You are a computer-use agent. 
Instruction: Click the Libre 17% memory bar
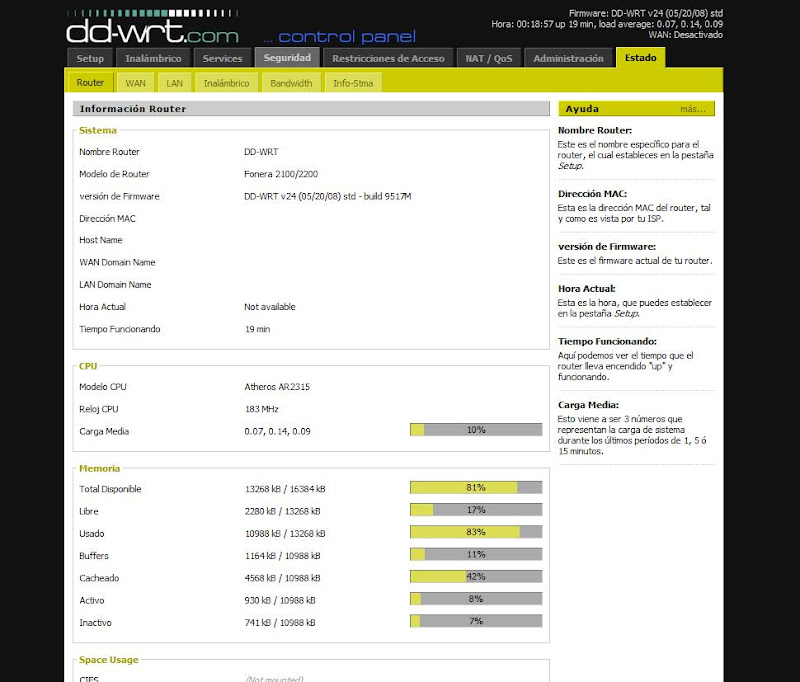point(476,510)
